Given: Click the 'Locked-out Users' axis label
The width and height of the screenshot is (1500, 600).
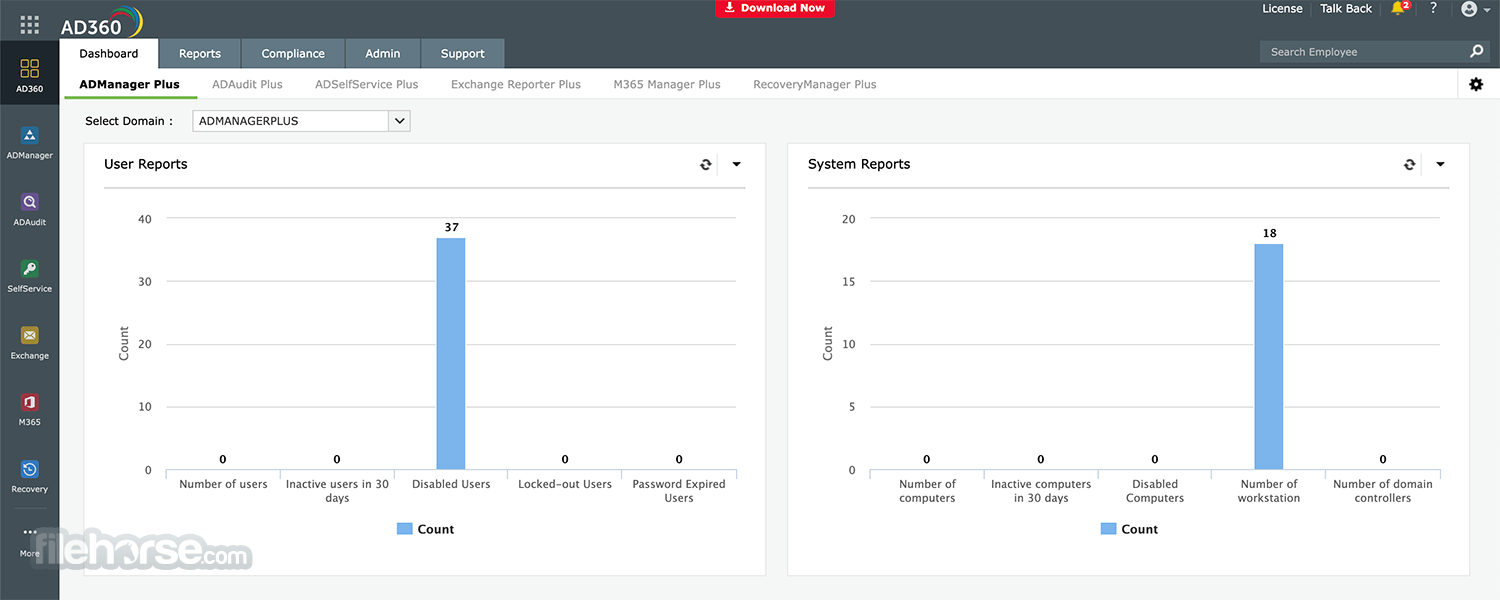Looking at the screenshot, I should pyautogui.click(x=565, y=485).
